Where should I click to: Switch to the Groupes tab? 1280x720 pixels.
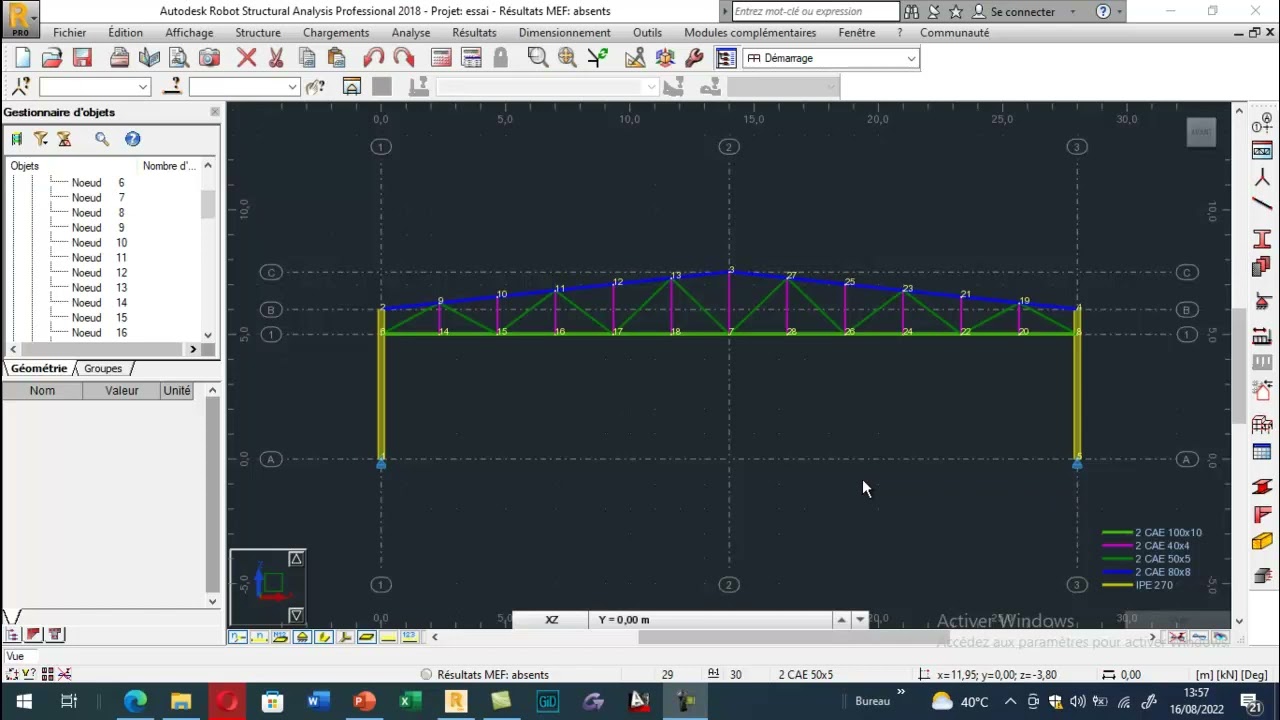(102, 369)
